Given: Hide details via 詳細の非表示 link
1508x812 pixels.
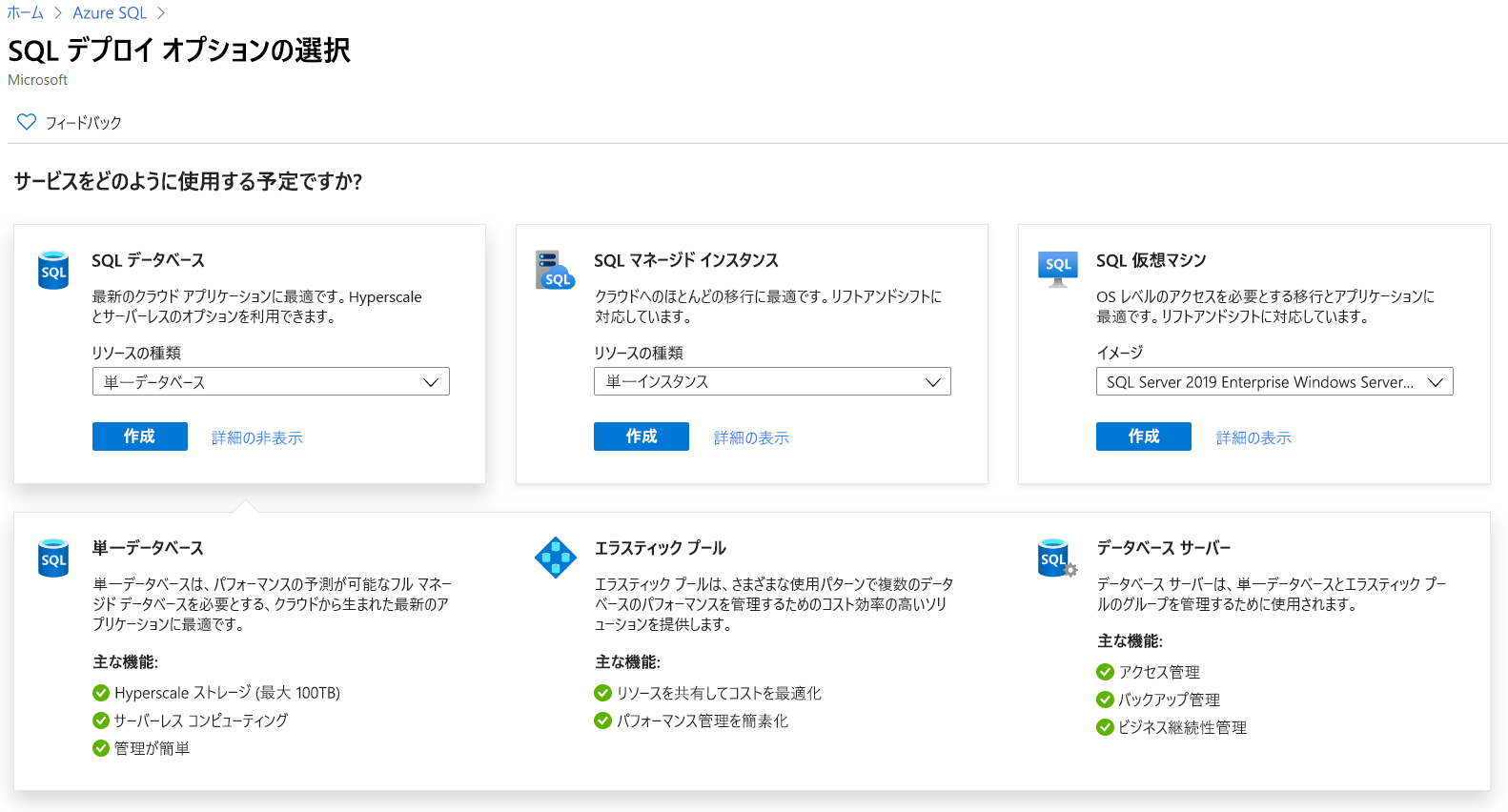Looking at the screenshot, I should pos(257,437).
